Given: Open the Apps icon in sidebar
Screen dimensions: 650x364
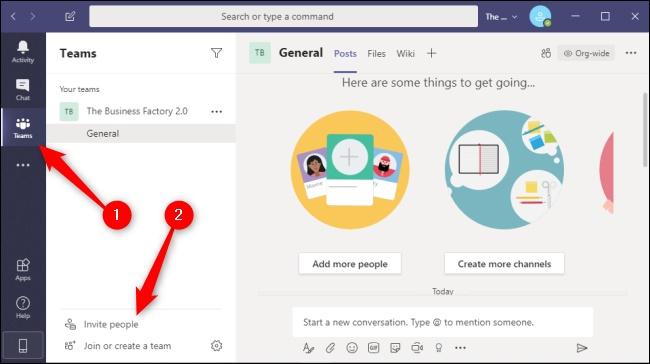Looking at the screenshot, I should [x=23, y=269].
